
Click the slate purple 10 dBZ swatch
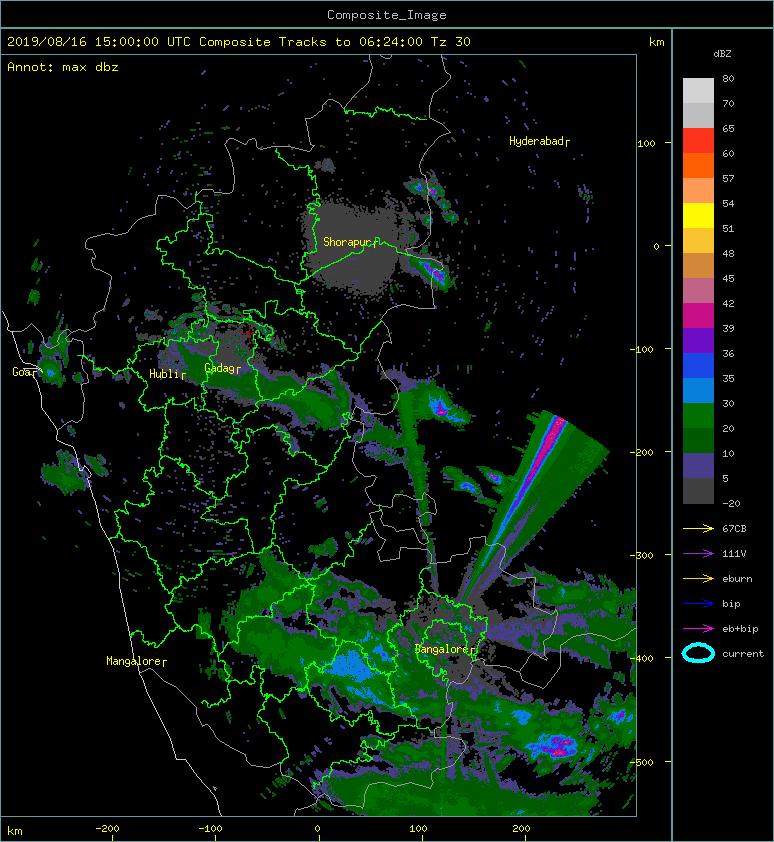[698, 466]
